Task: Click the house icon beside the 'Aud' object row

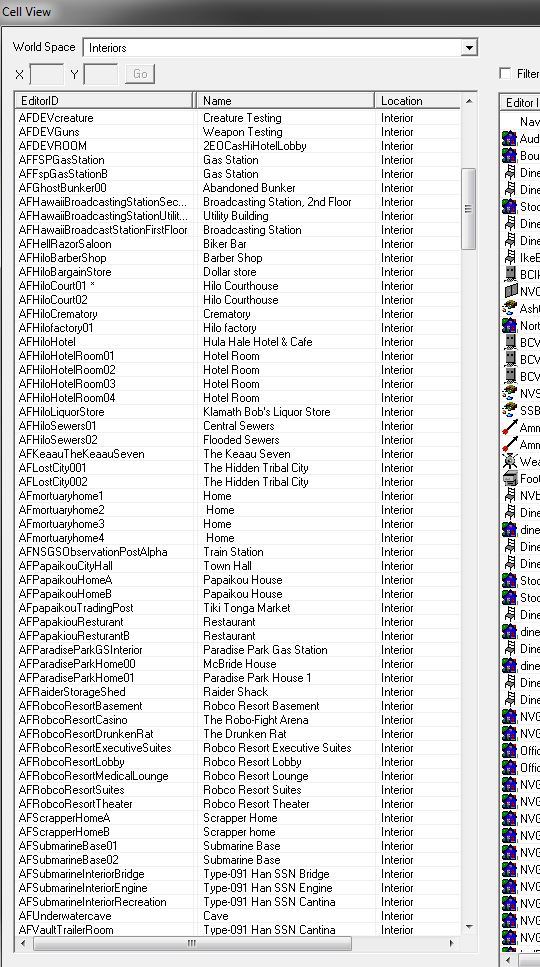Action: (x=509, y=139)
